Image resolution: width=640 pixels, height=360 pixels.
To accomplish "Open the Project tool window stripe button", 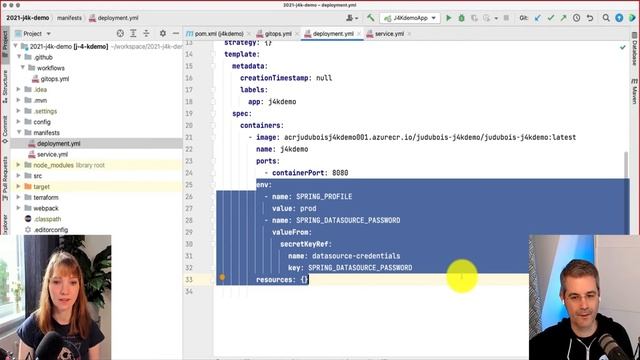I will (x=5, y=43).
